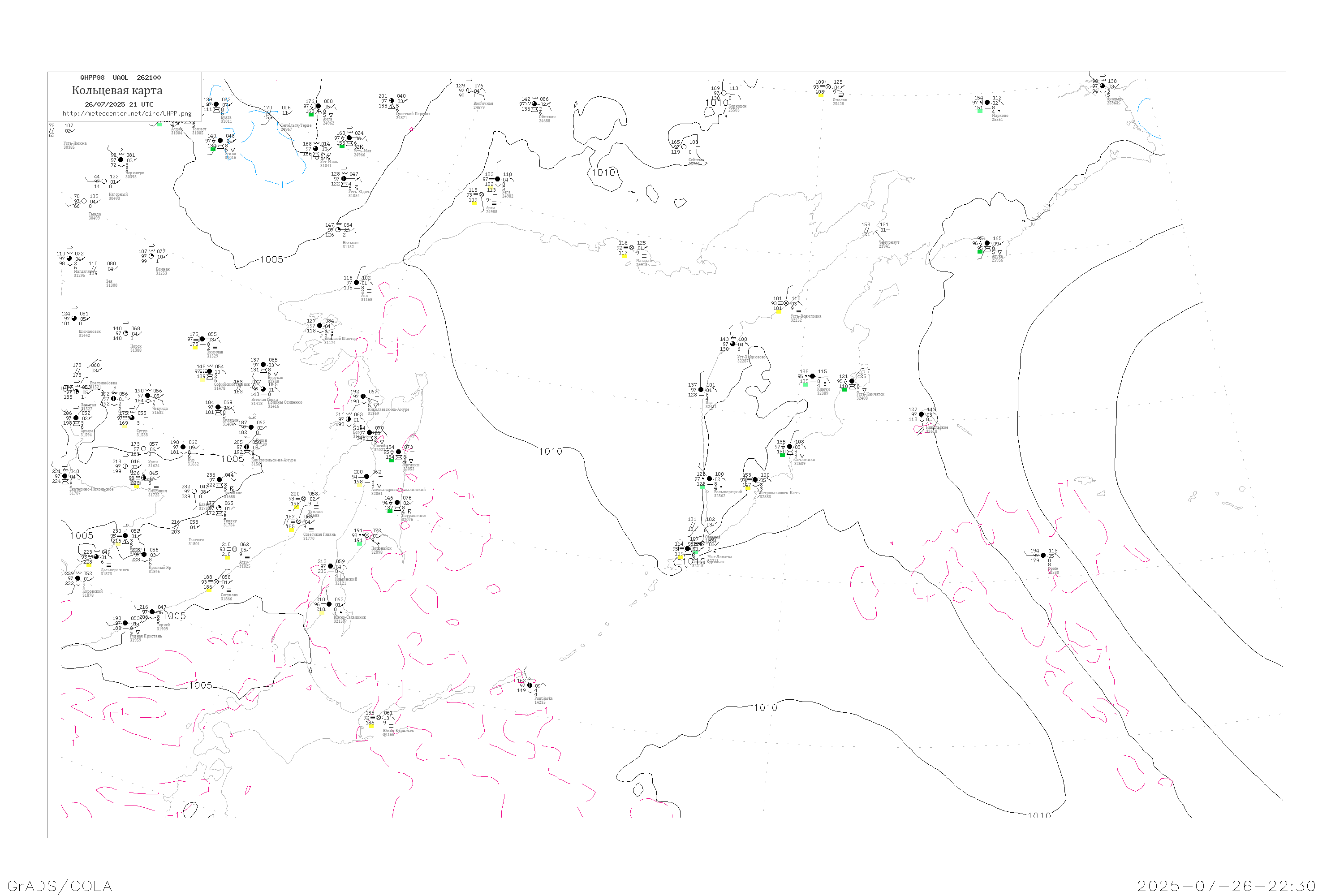The image size is (1344, 896).
Task: Click the Южно-Курильск station symbol
Action: (x=378, y=718)
